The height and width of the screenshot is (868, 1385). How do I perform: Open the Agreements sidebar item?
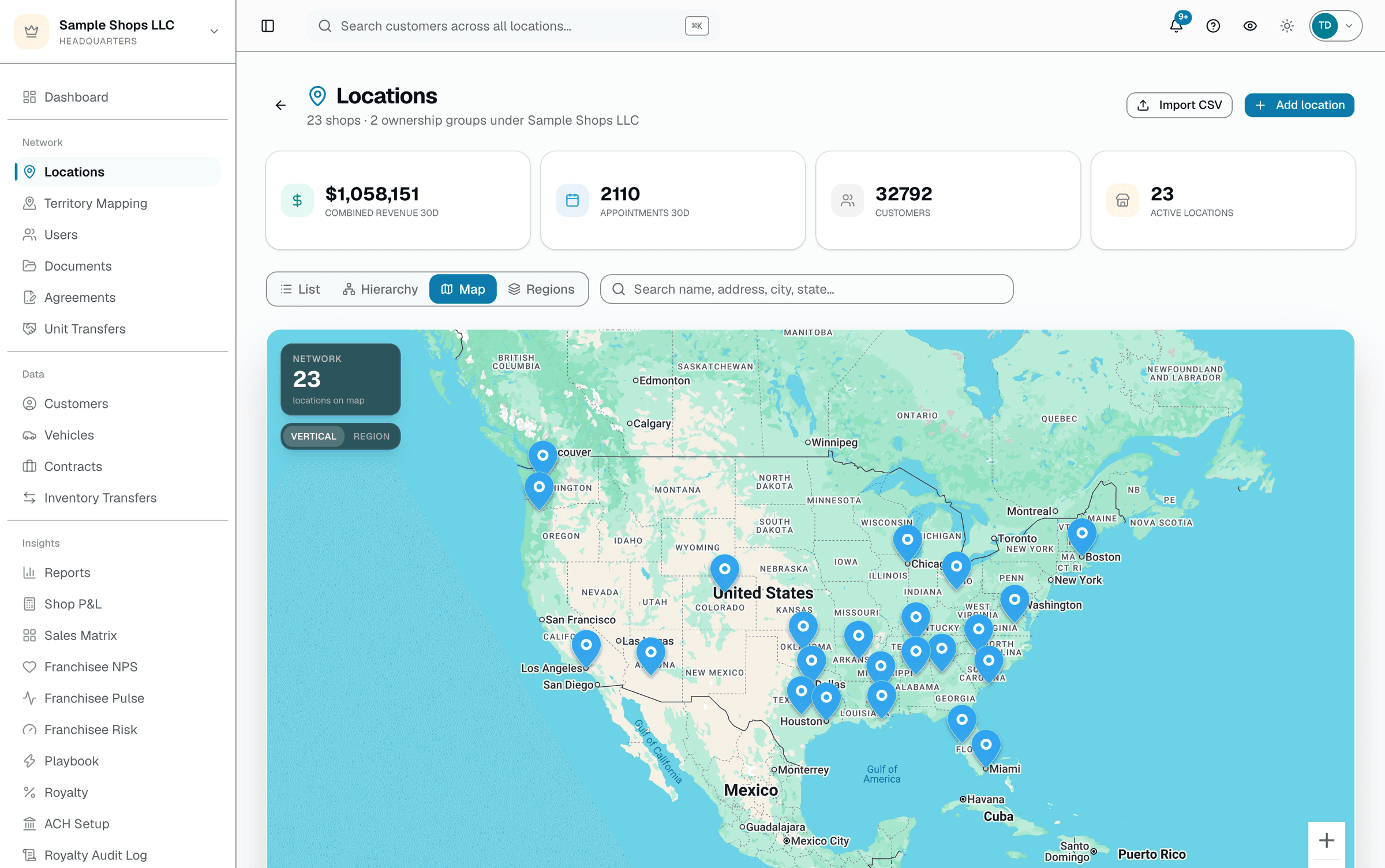coord(118,297)
